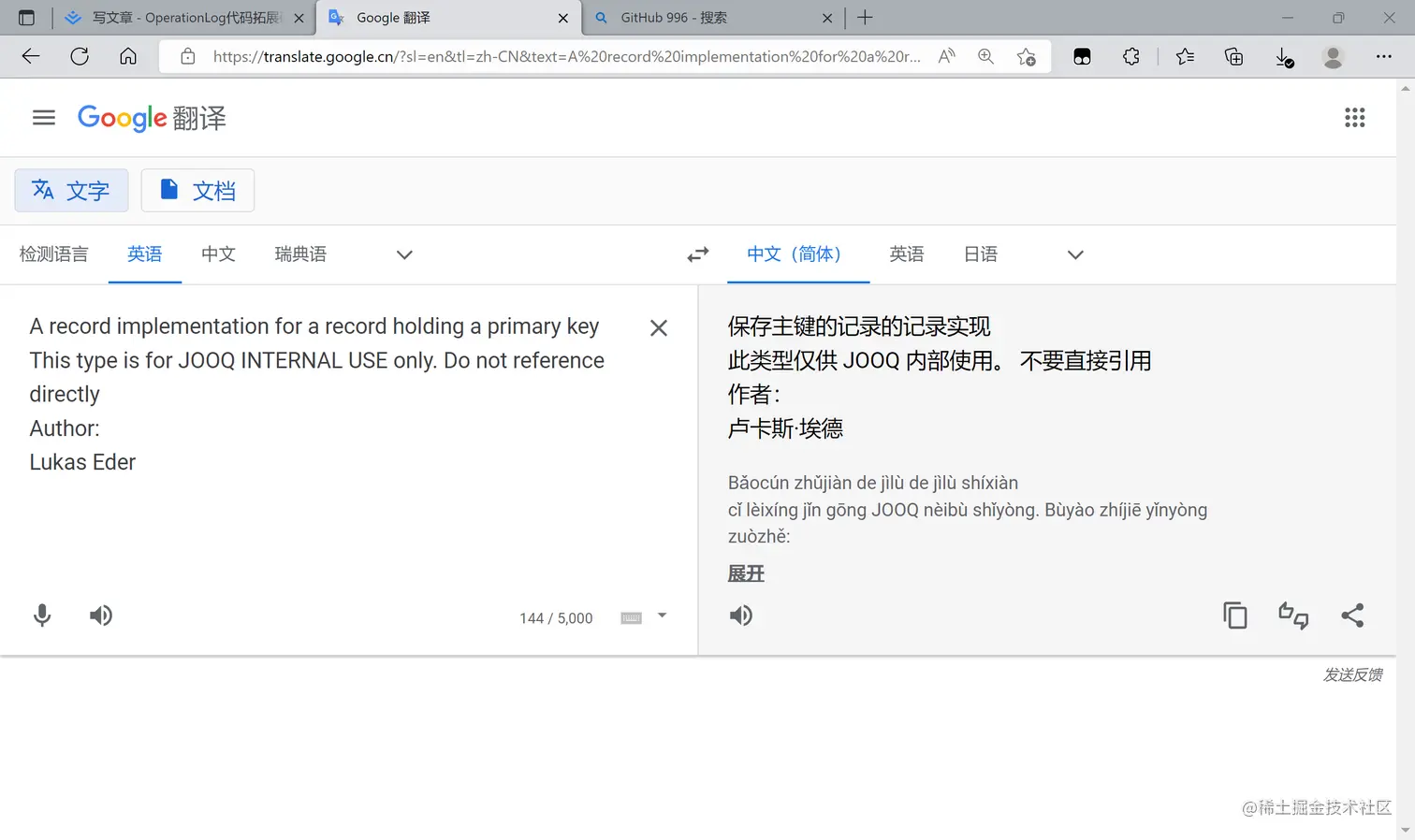The image size is (1415, 840).
Task: Open input tools dropdown arrow
Action: coord(662,616)
